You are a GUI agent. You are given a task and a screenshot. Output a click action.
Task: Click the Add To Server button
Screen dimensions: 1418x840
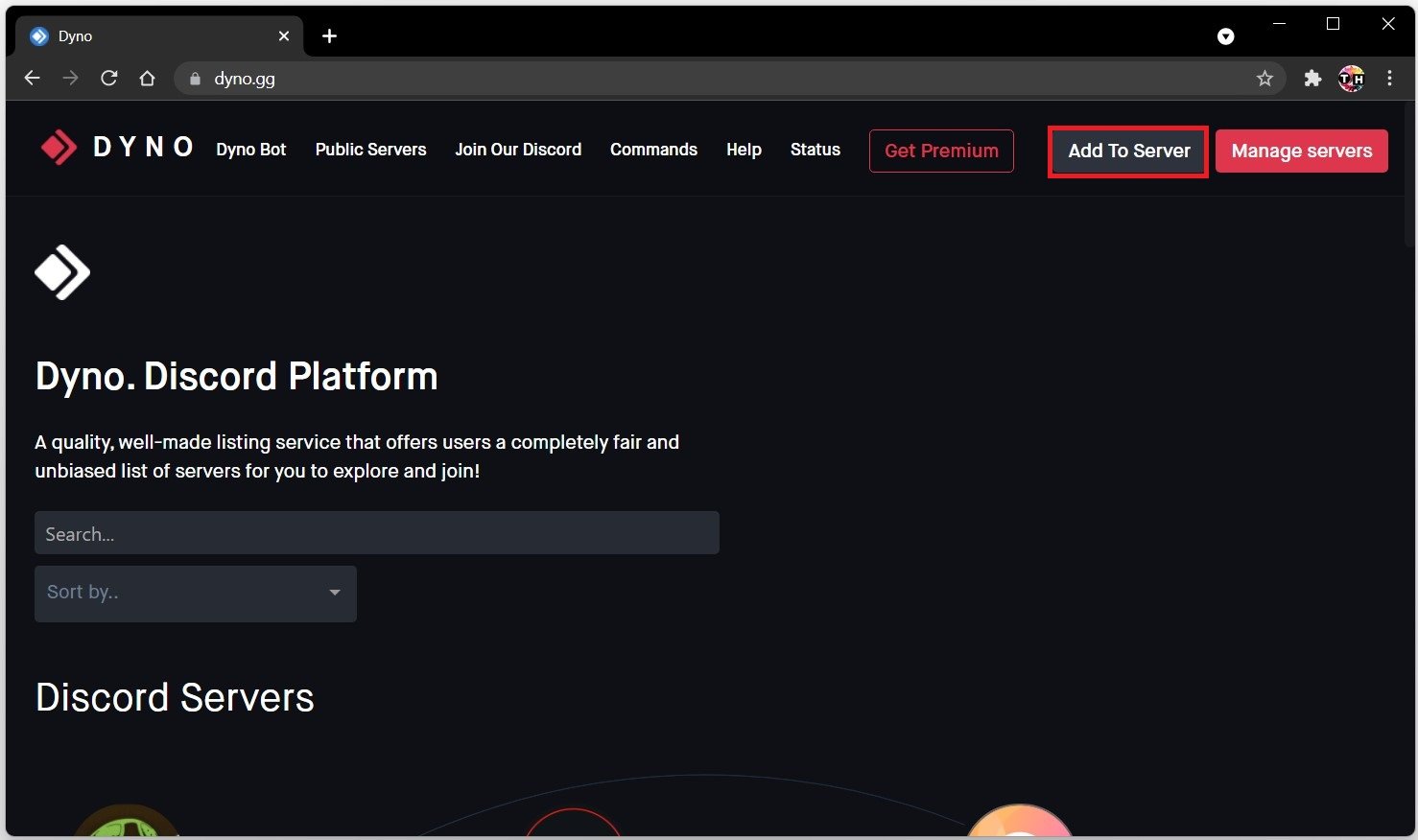(1128, 152)
